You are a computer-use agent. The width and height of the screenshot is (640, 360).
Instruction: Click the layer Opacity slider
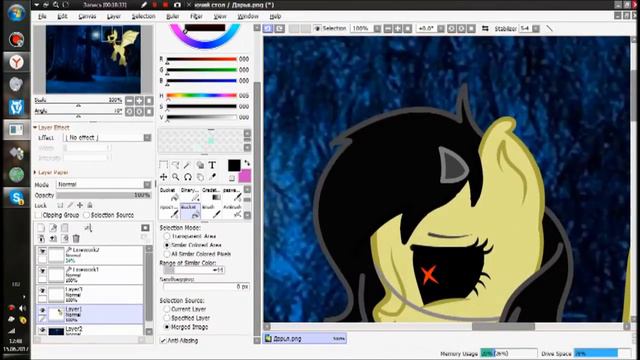point(104,196)
